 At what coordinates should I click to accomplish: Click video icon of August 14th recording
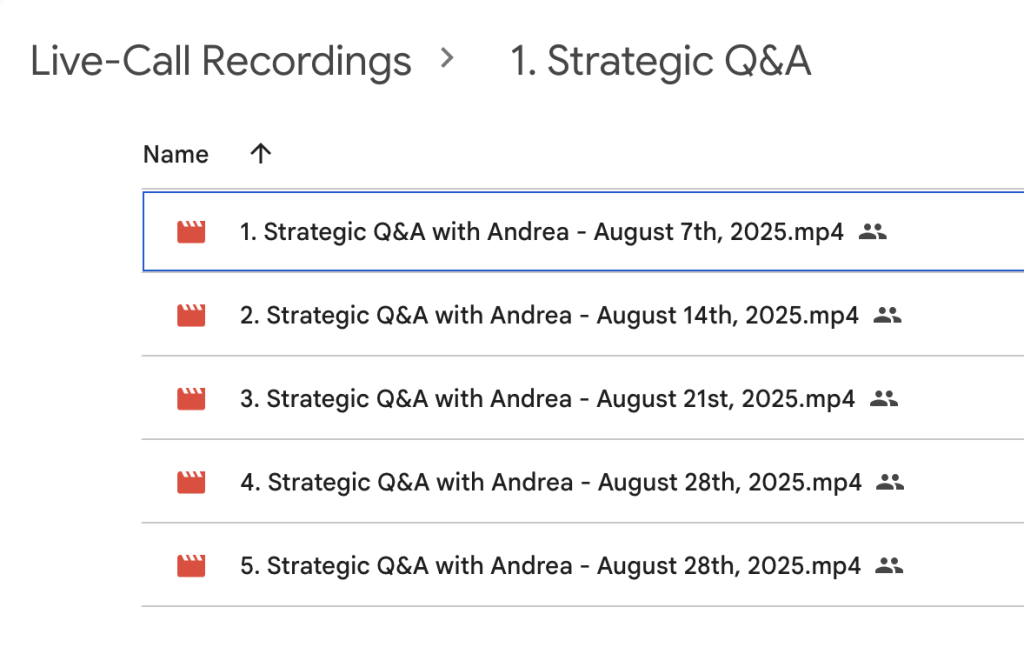(x=191, y=316)
